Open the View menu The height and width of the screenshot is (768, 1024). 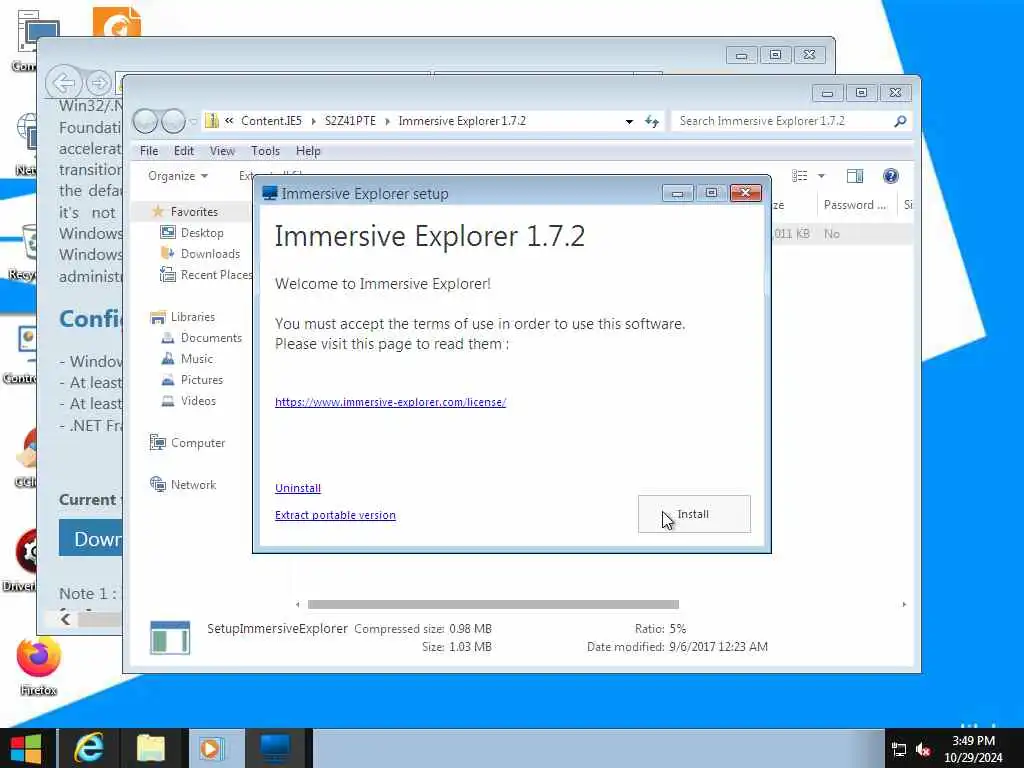click(x=222, y=151)
